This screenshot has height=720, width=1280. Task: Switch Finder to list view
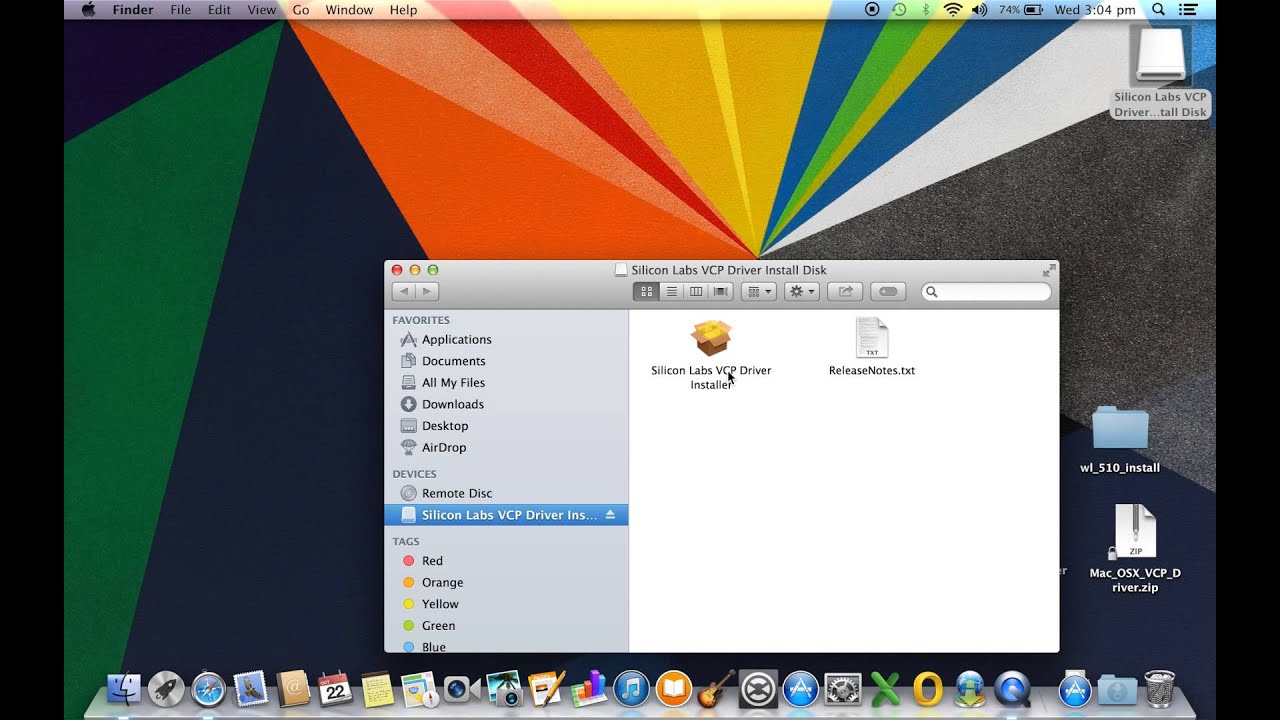click(x=672, y=291)
